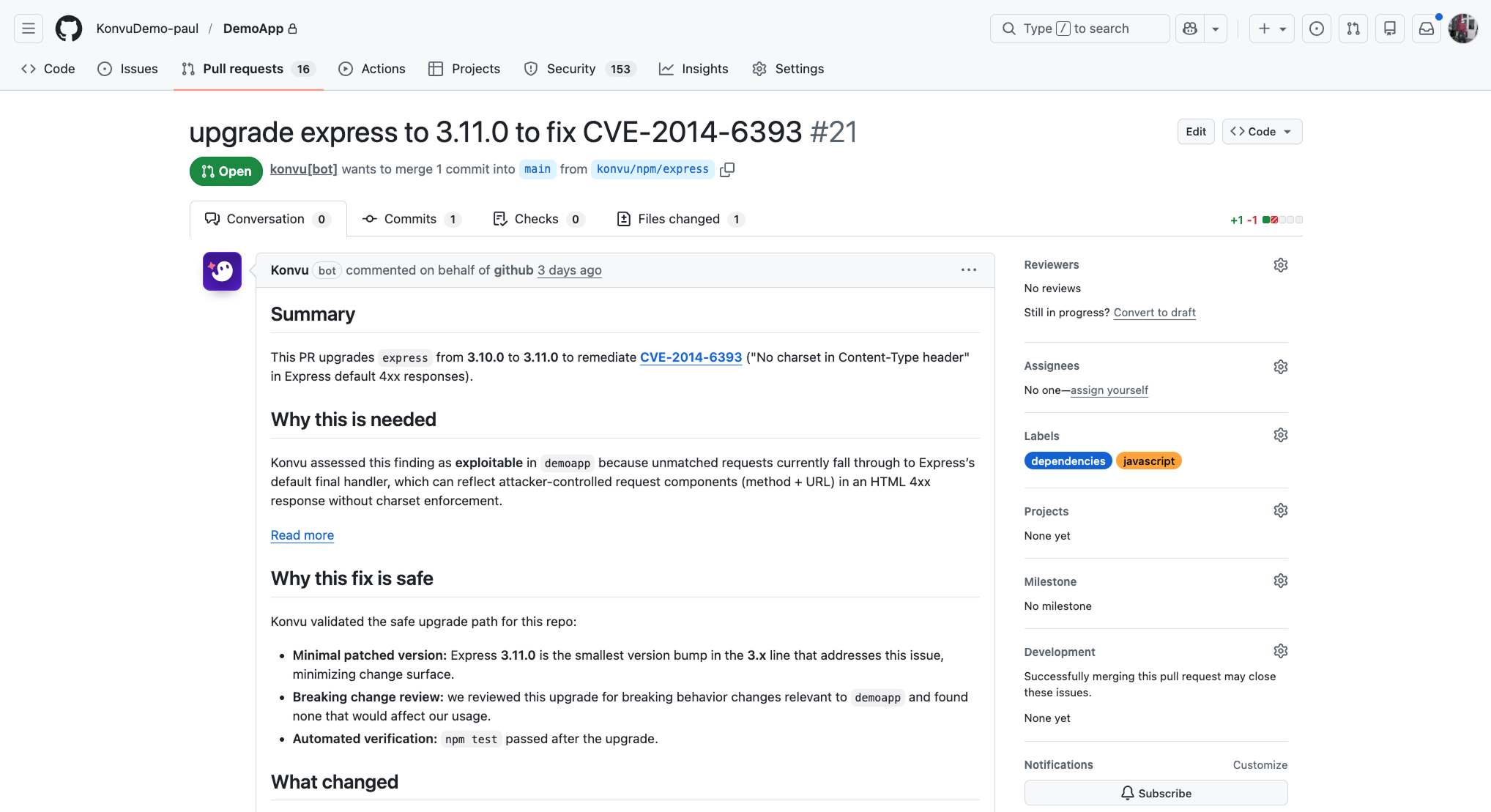Click the Read more link
The width and height of the screenshot is (1491, 812).
tap(302, 535)
